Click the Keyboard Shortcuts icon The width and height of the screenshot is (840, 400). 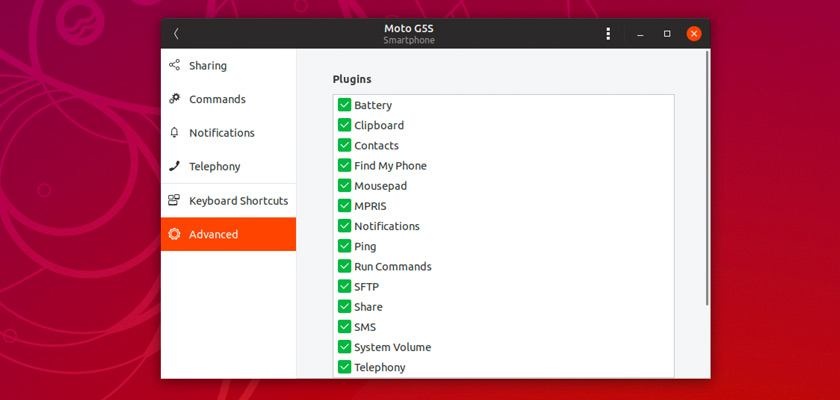tap(174, 200)
